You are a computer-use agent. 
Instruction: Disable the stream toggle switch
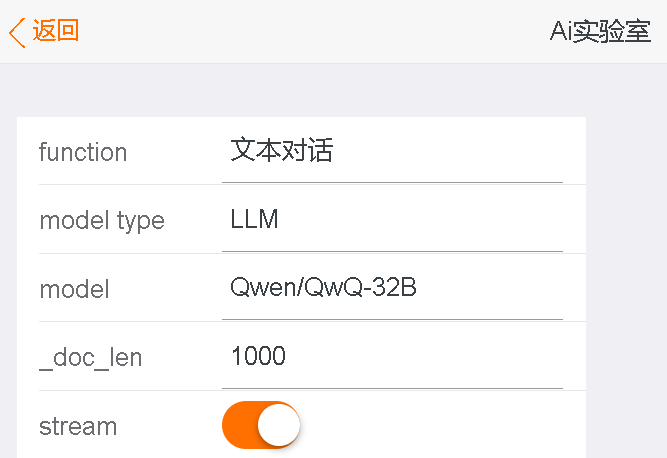pos(261,426)
